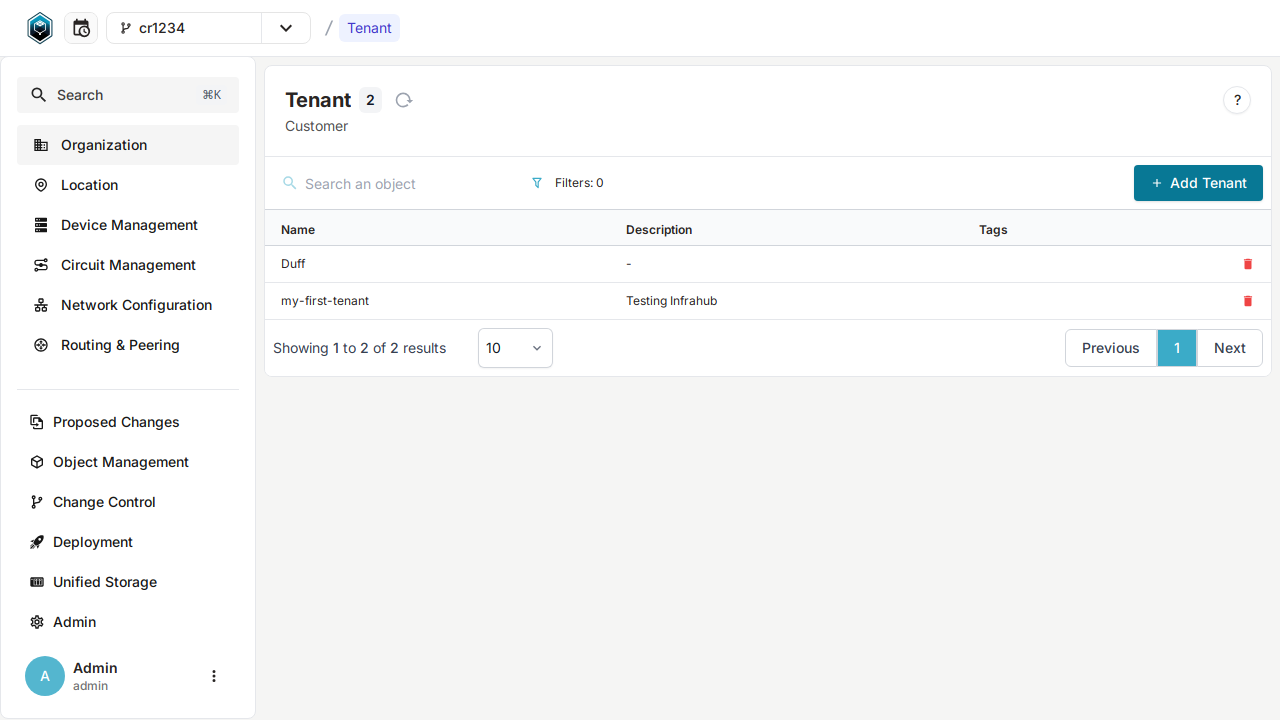Go to Next results page
1280x720 pixels.
pos(1229,348)
